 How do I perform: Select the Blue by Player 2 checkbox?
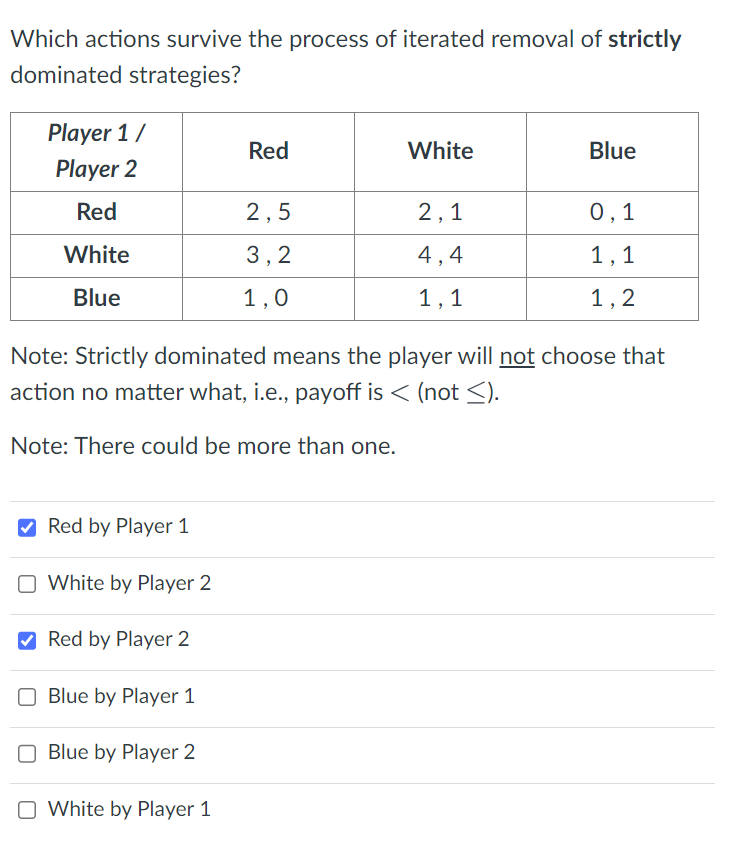[x=27, y=753]
